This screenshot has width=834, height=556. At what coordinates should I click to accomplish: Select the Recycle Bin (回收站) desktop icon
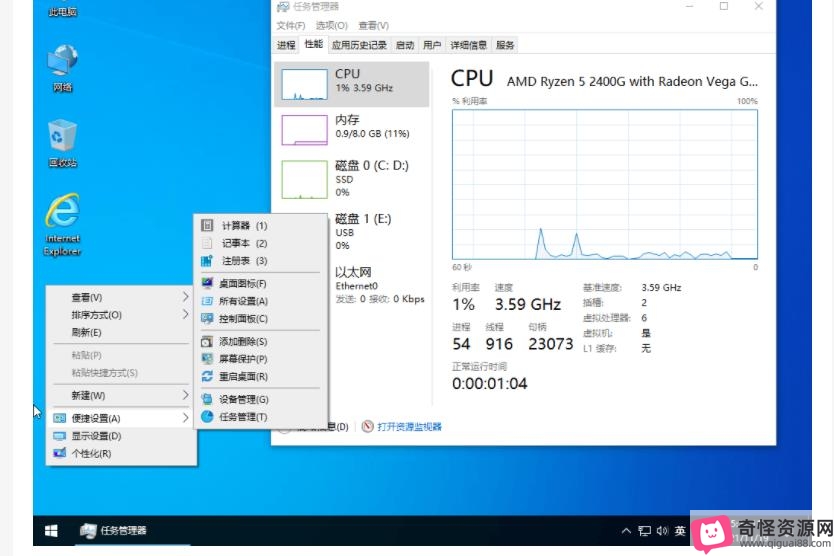63,144
